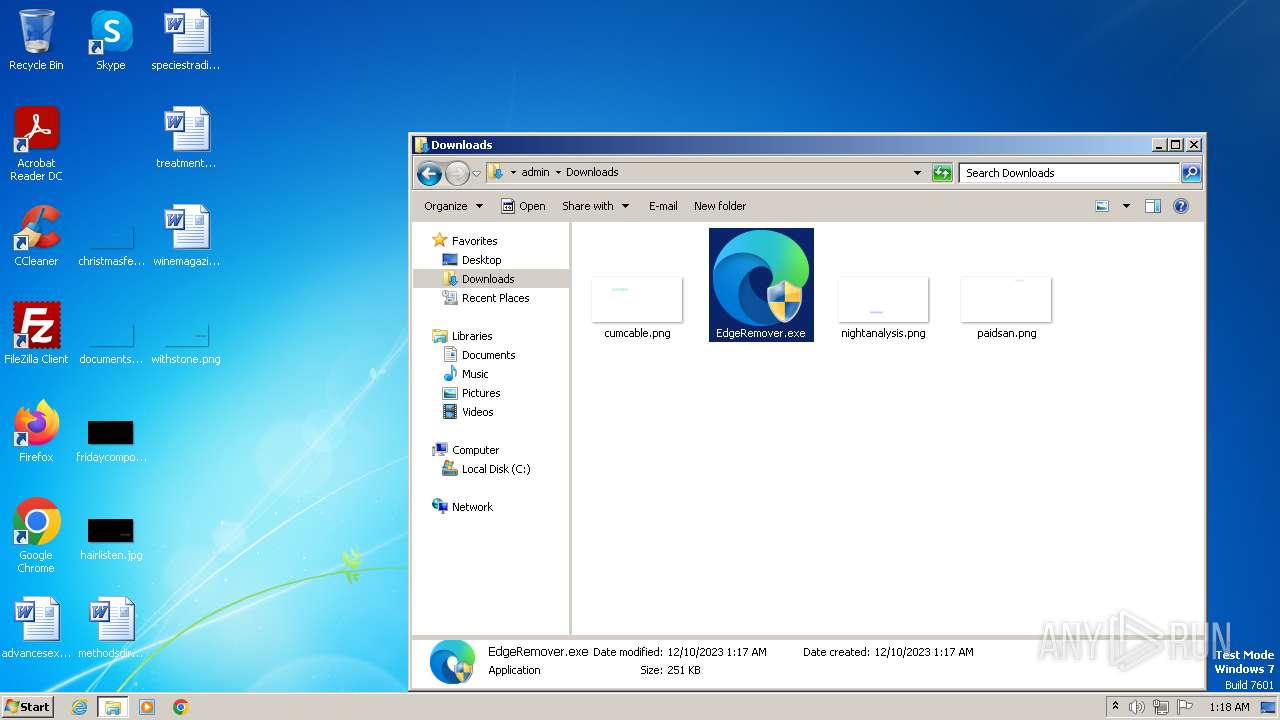Click the Windows Explorer taskbar button
The height and width of the screenshot is (720, 1280).
tap(113, 707)
